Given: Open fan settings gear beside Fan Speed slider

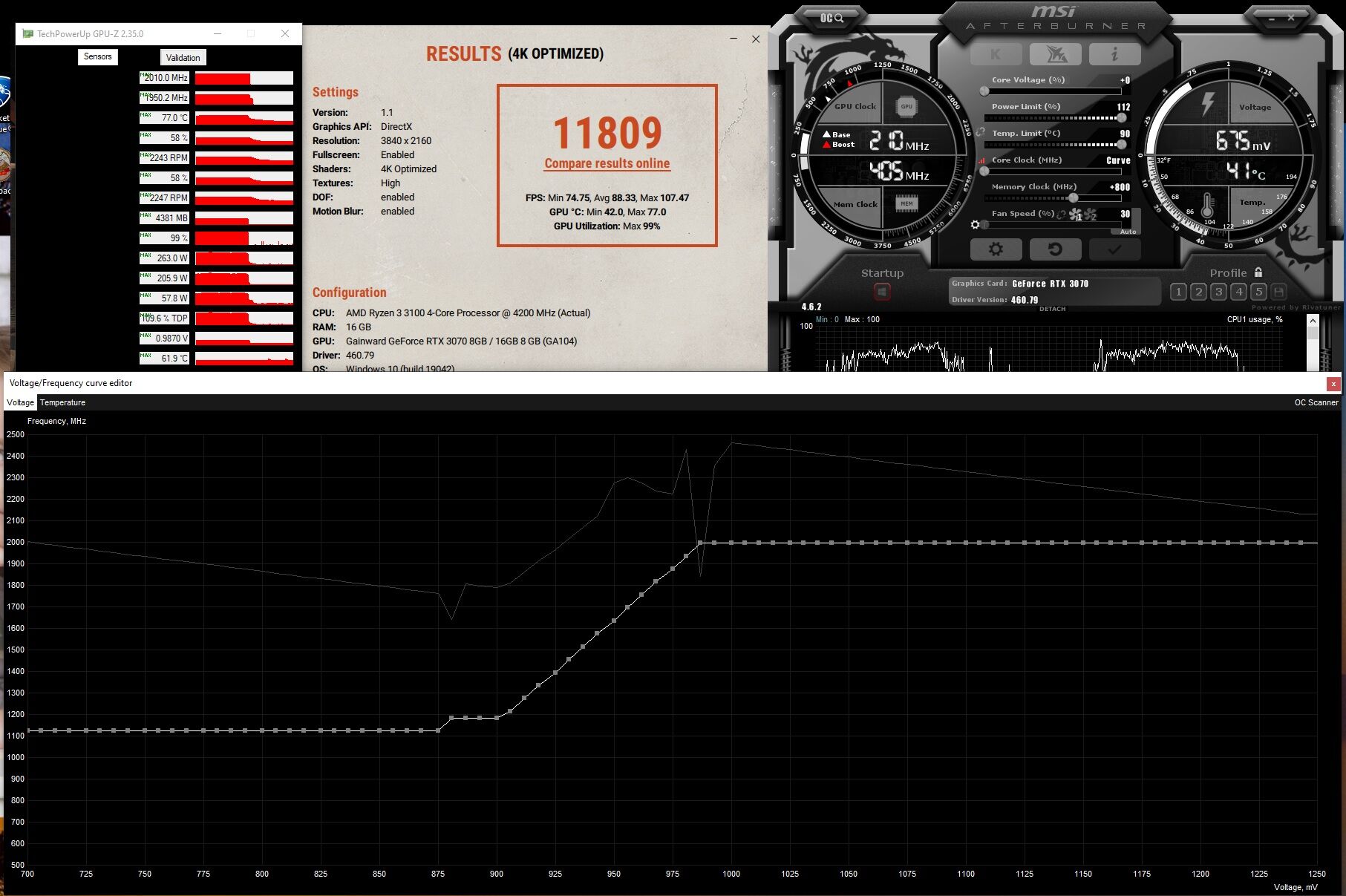Looking at the screenshot, I should [976, 224].
